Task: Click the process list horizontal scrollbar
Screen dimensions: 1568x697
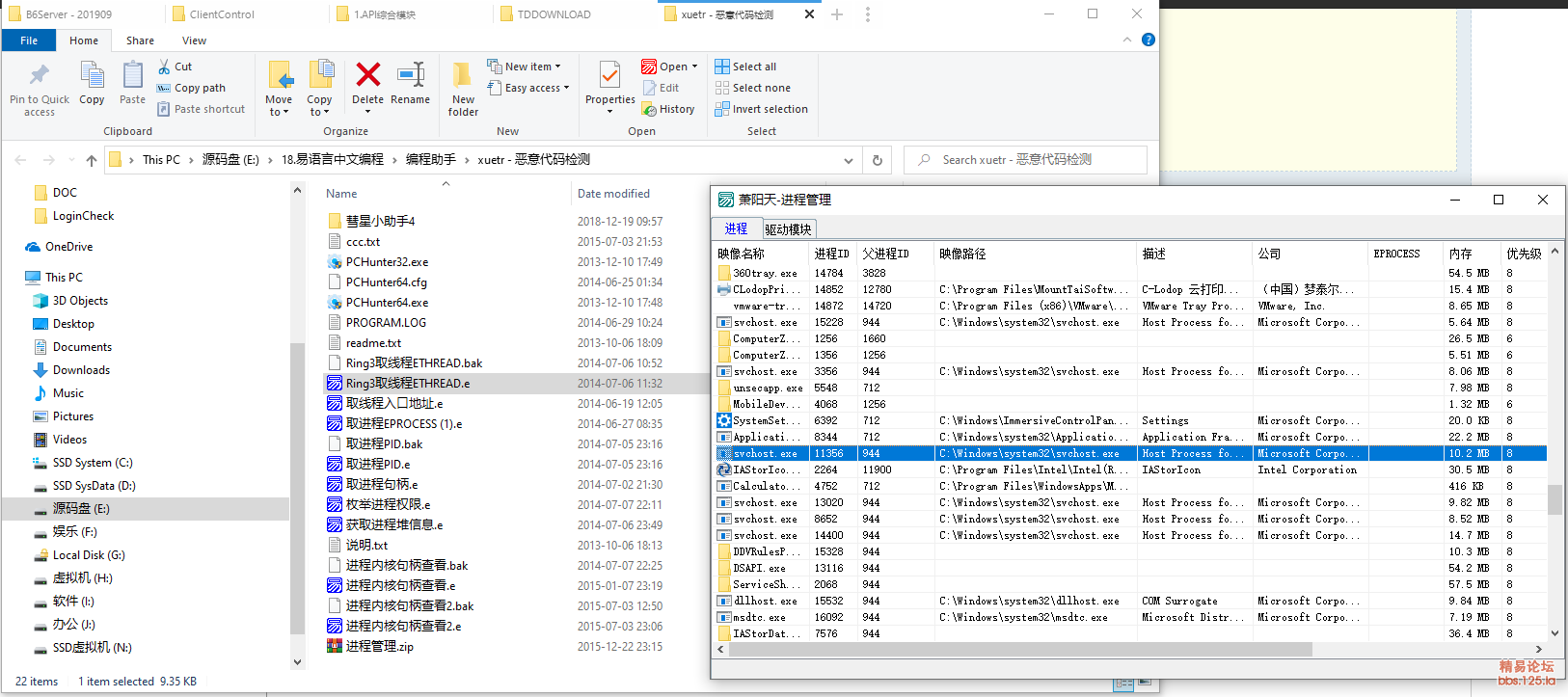Action: pyautogui.click(x=1020, y=650)
